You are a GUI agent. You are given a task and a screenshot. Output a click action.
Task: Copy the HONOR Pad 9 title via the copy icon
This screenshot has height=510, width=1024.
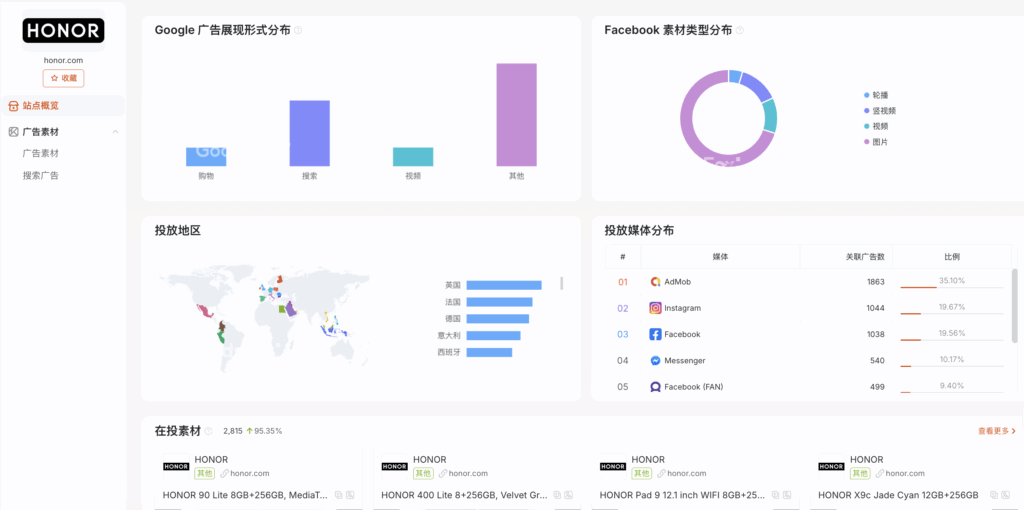tap(775, 495)
